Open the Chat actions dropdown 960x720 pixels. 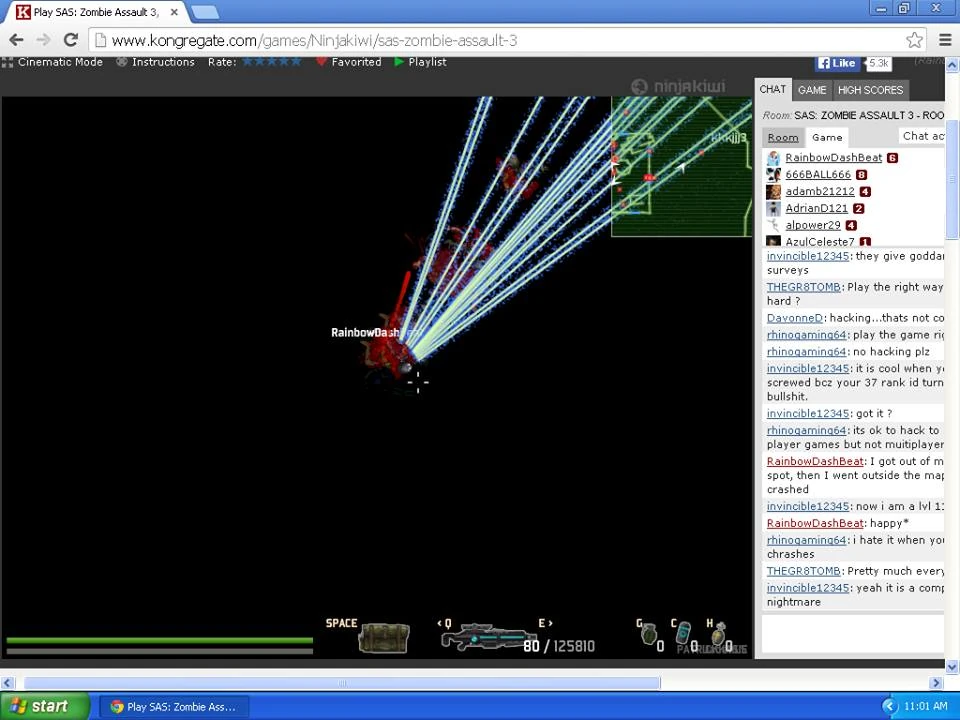(923, 136)
